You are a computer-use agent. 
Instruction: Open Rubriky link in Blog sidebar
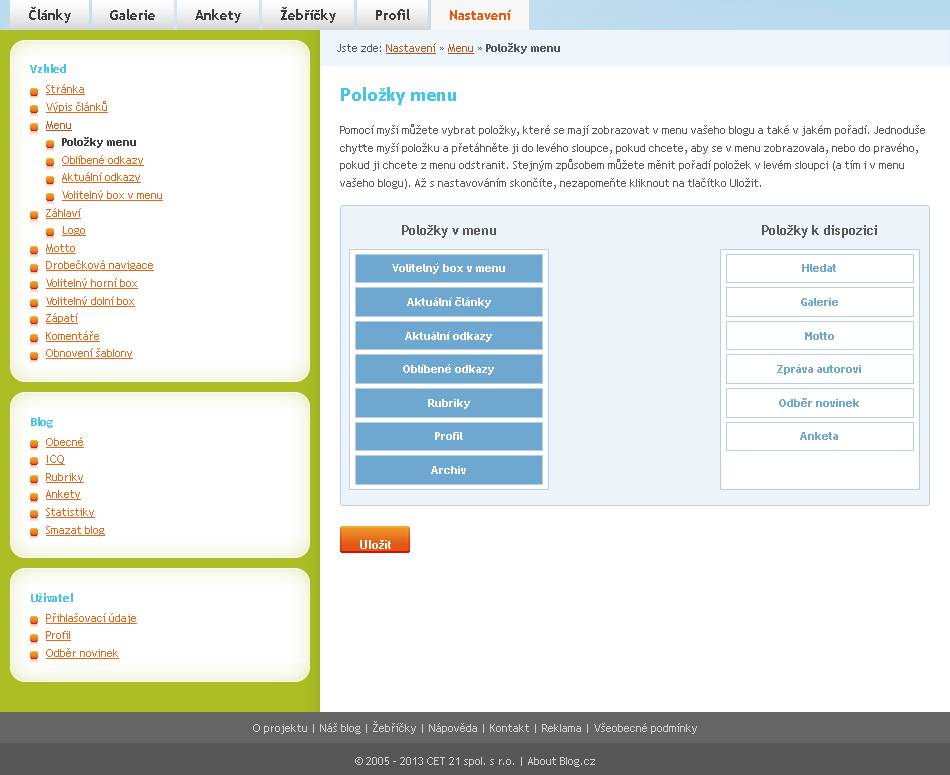(64, 477)
